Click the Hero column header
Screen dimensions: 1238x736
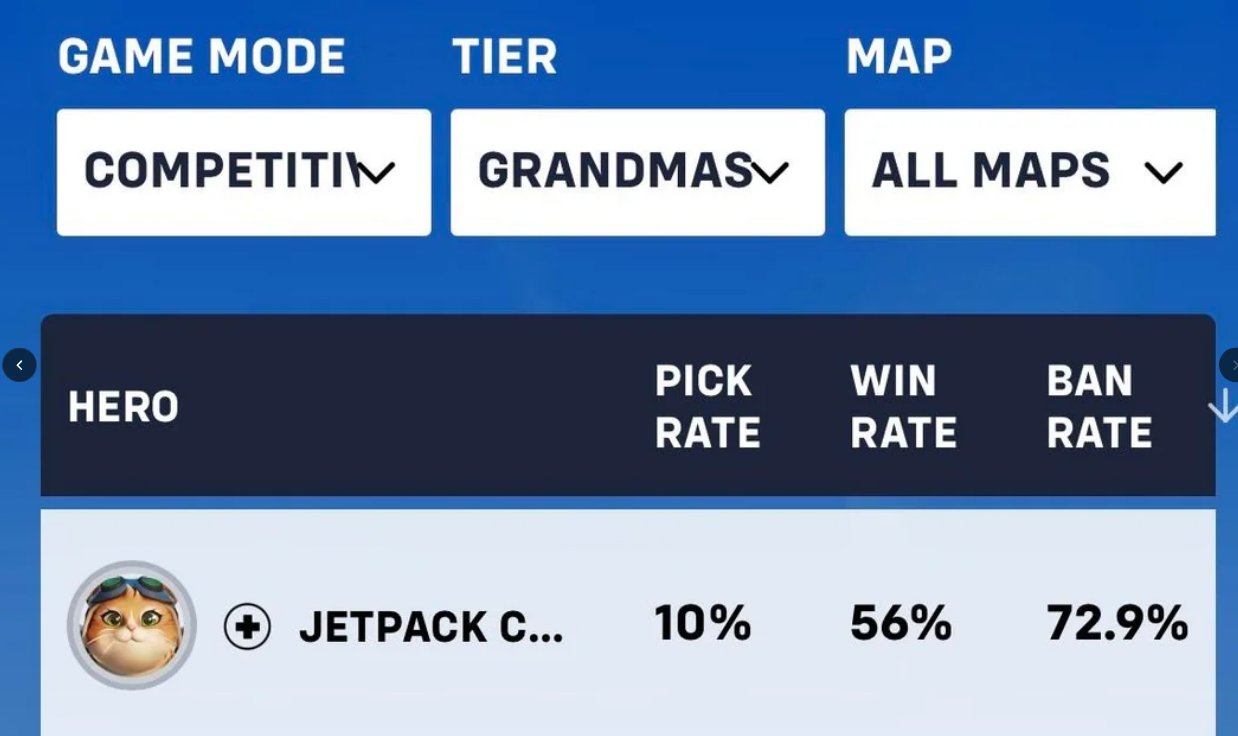pyautogui.click(x=123, y=407)
